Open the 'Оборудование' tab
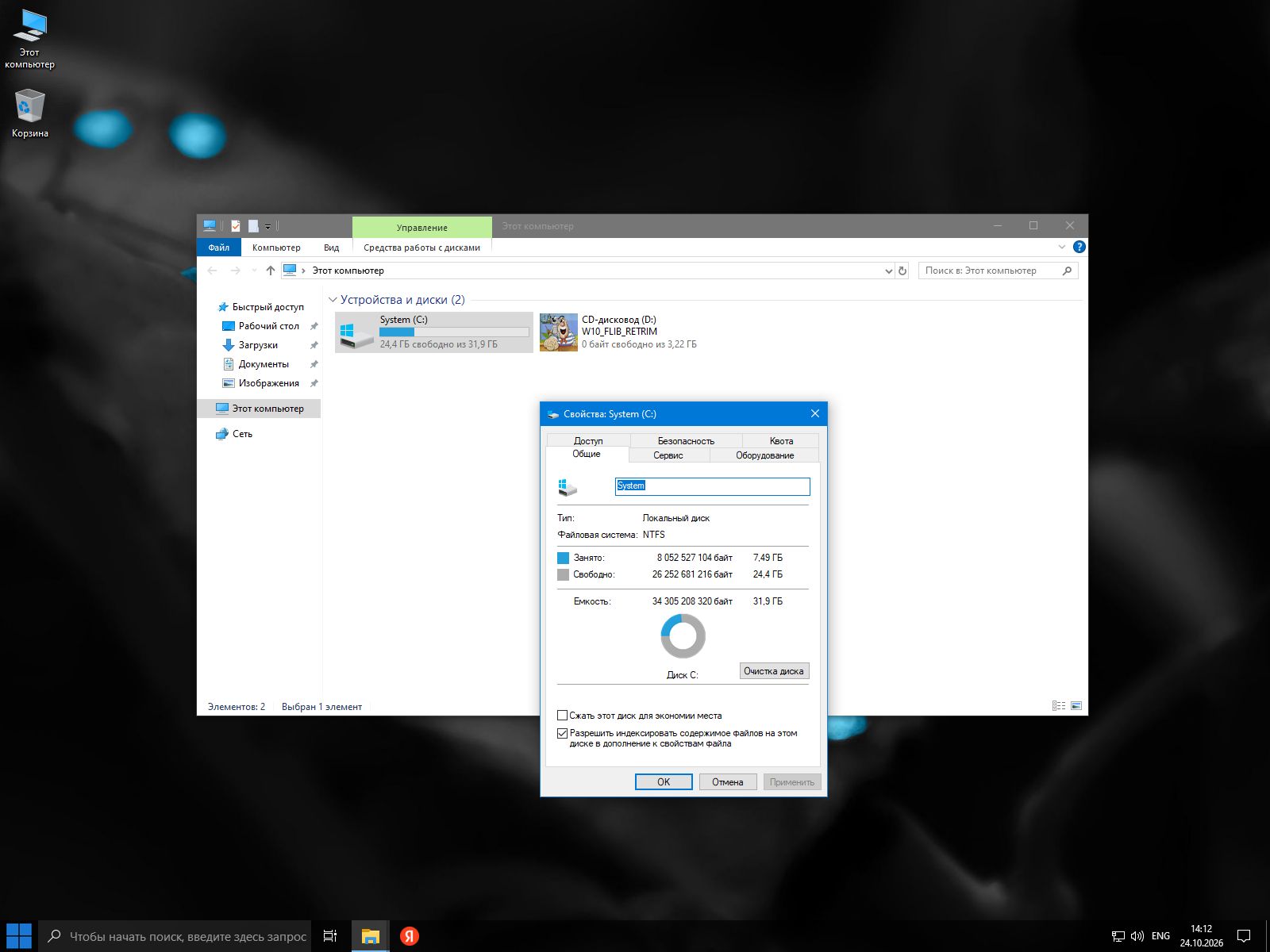1270x952 pixels. point(764,455)
